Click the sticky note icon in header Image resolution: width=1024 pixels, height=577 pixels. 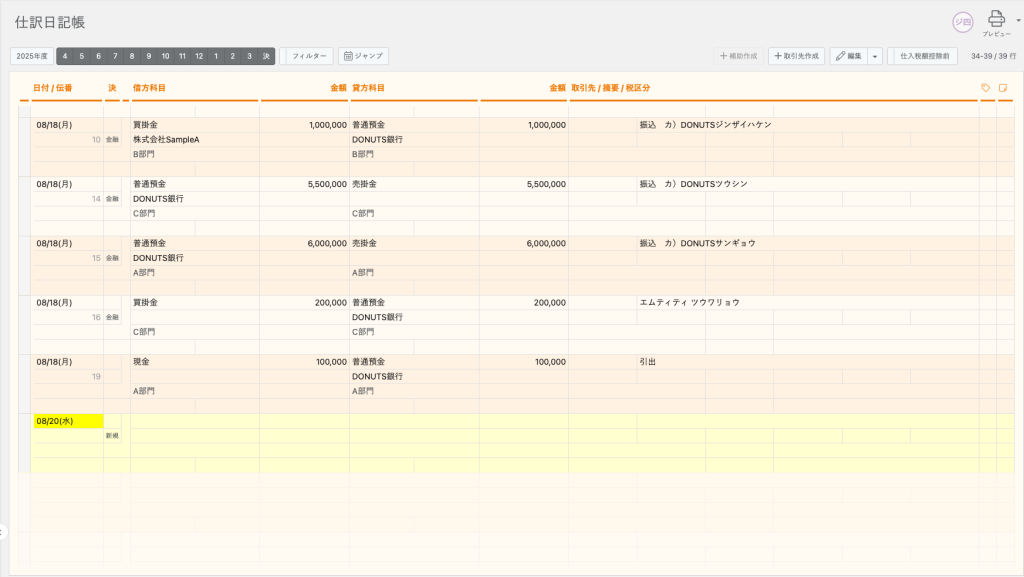(1004, 88)
